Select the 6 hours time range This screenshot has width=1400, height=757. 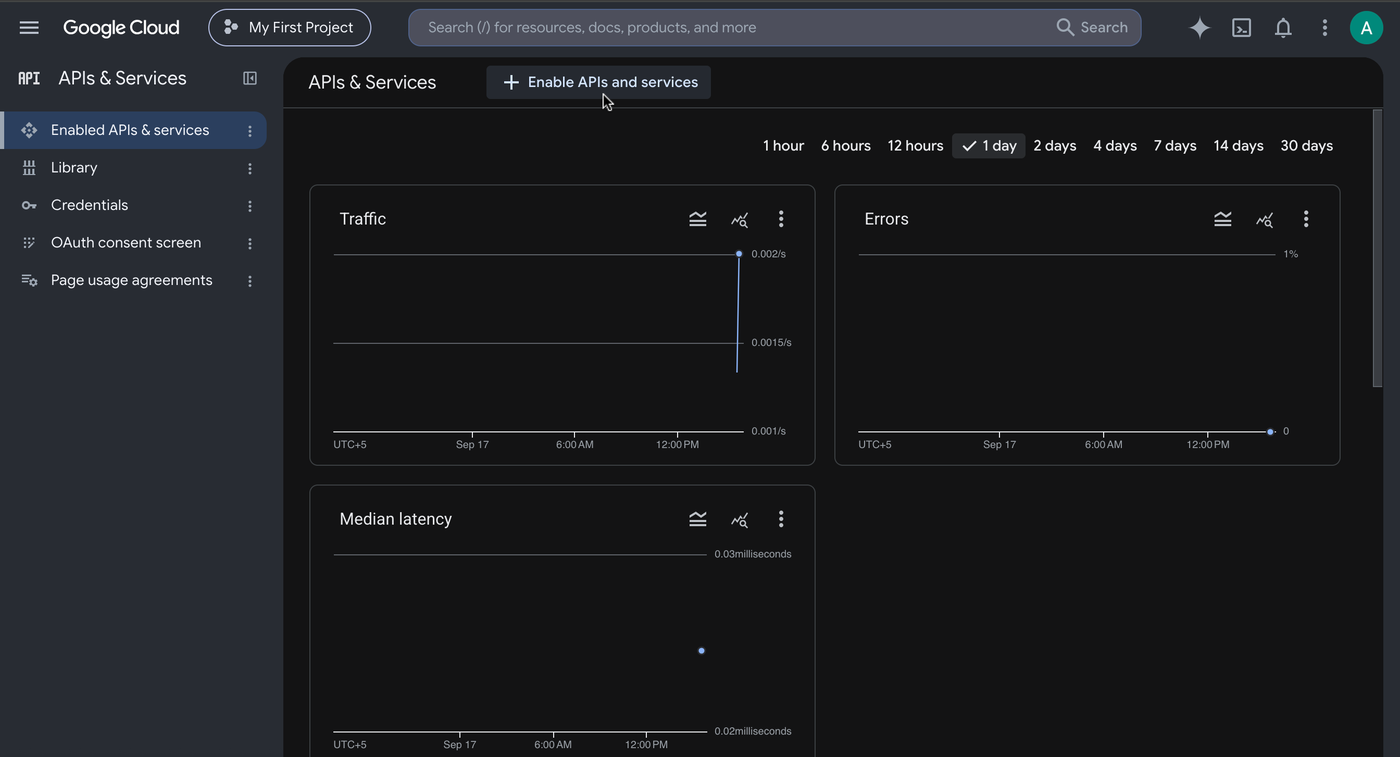[x=846, y=146]
